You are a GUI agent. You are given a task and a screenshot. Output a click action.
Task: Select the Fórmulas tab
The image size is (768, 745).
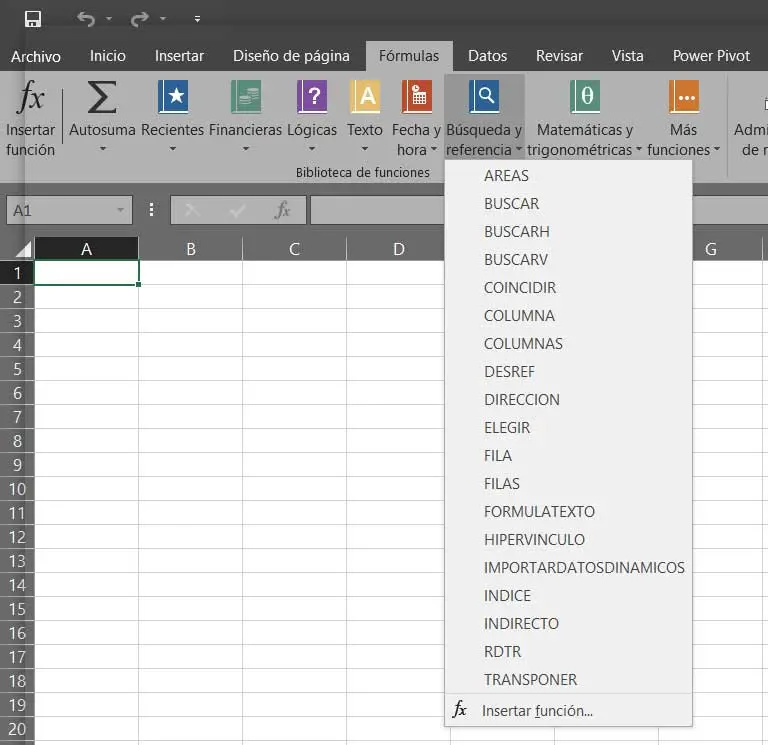[x=409, y=56]
